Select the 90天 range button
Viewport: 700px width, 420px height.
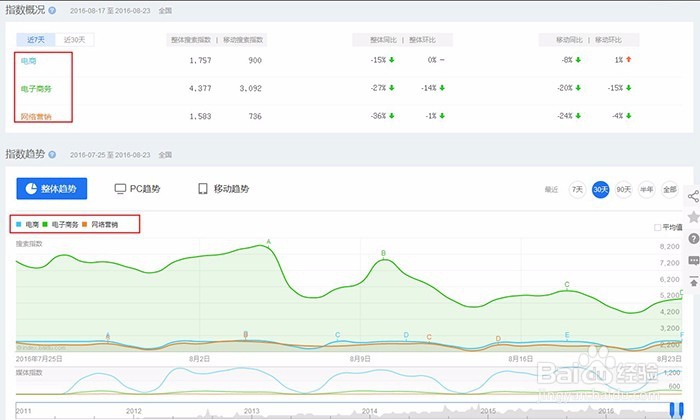coord(623,189)
